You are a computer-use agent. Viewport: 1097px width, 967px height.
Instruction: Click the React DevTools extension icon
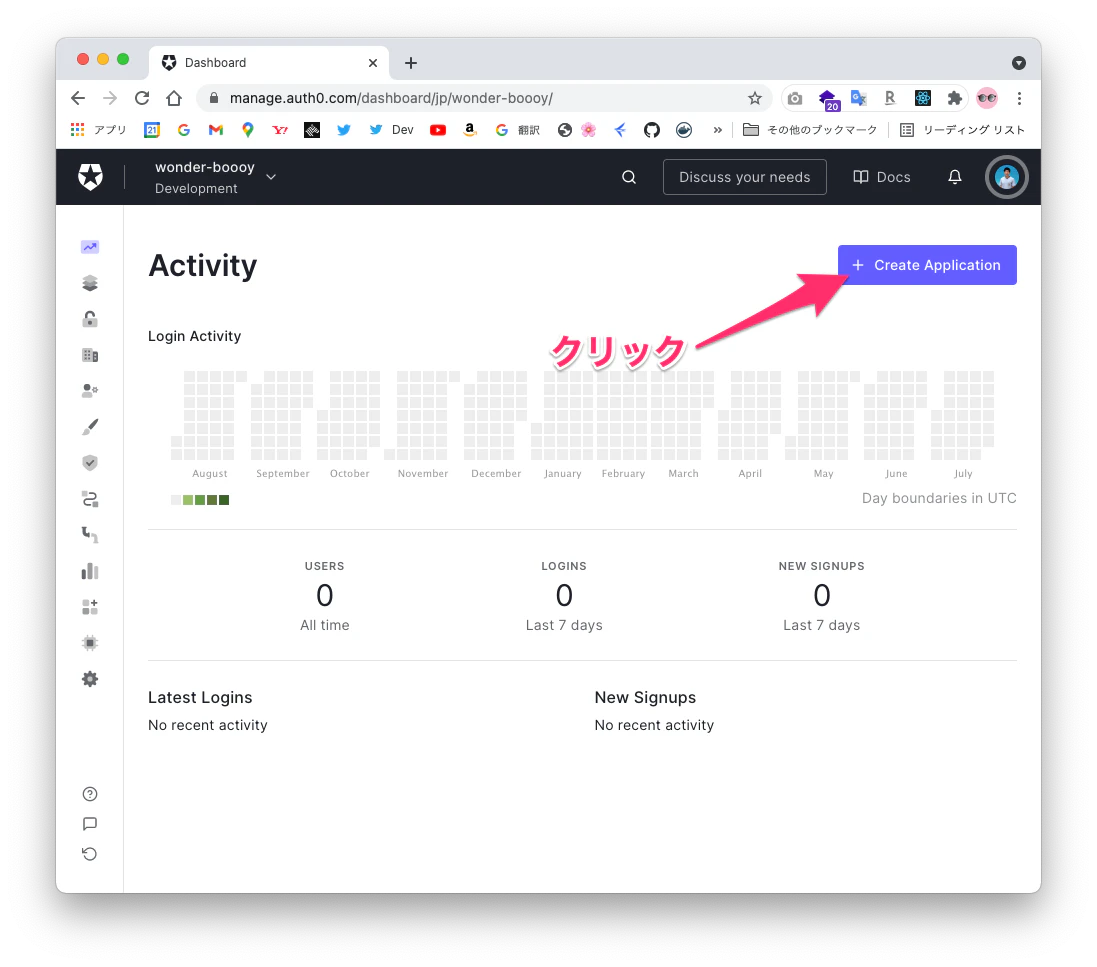(x=923, y=98)
